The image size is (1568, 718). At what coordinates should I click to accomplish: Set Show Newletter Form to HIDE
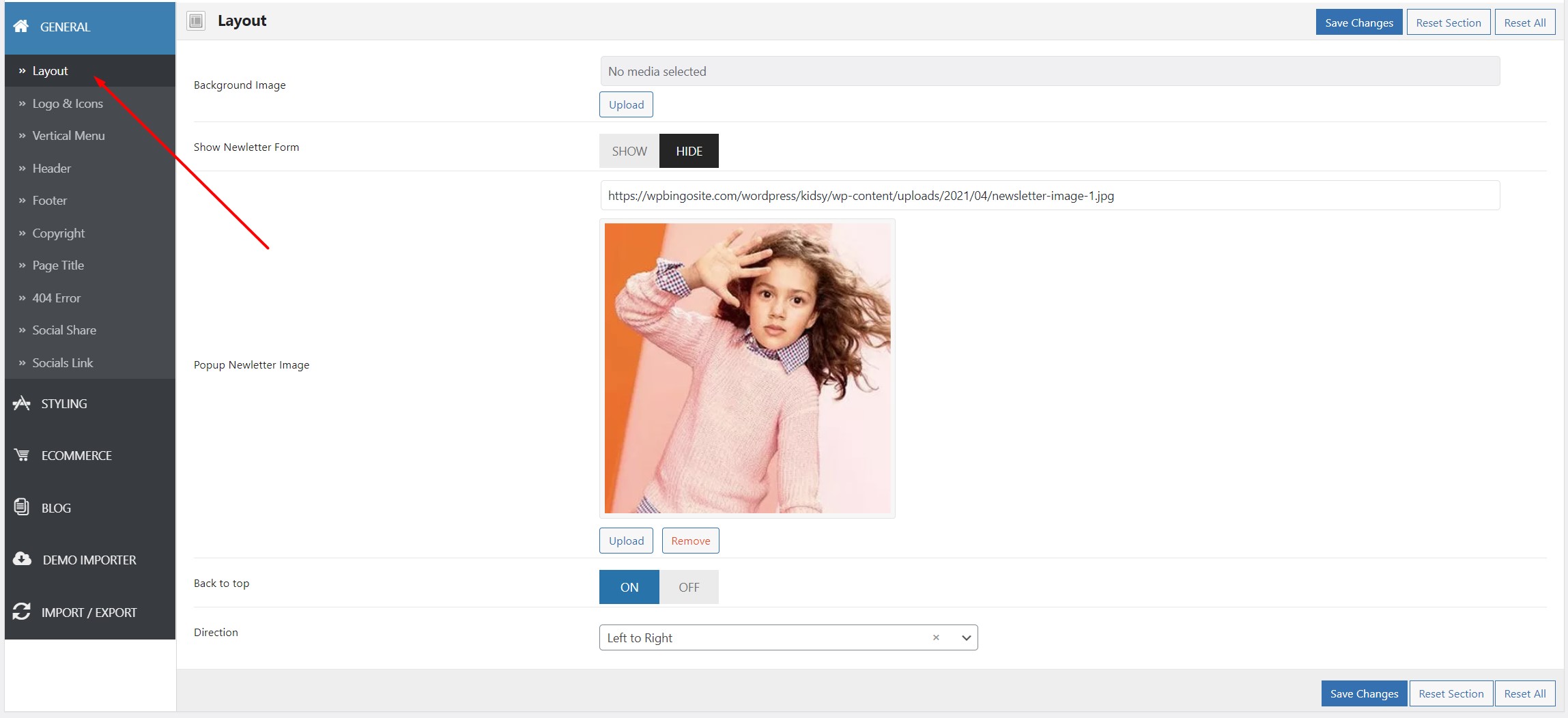(x=689, y=151)
